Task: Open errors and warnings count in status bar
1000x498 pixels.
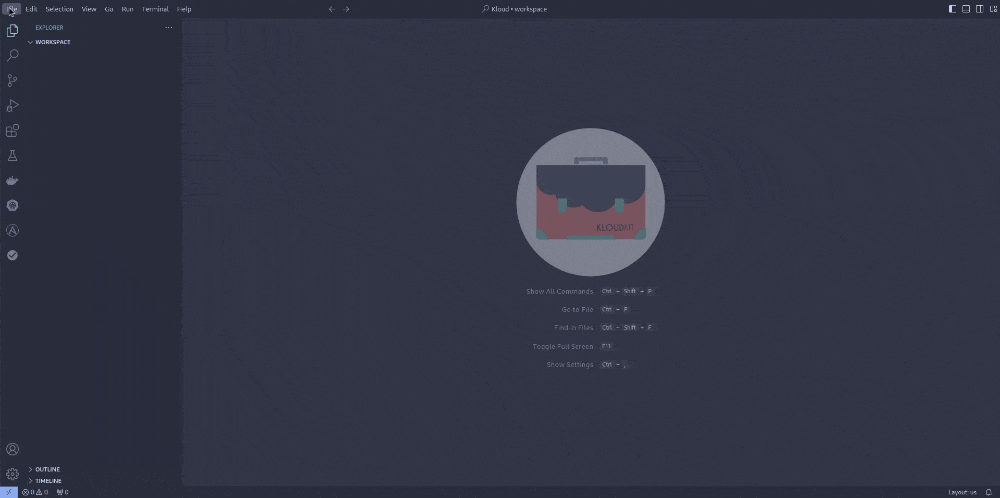Action: [x=35, y=492]
